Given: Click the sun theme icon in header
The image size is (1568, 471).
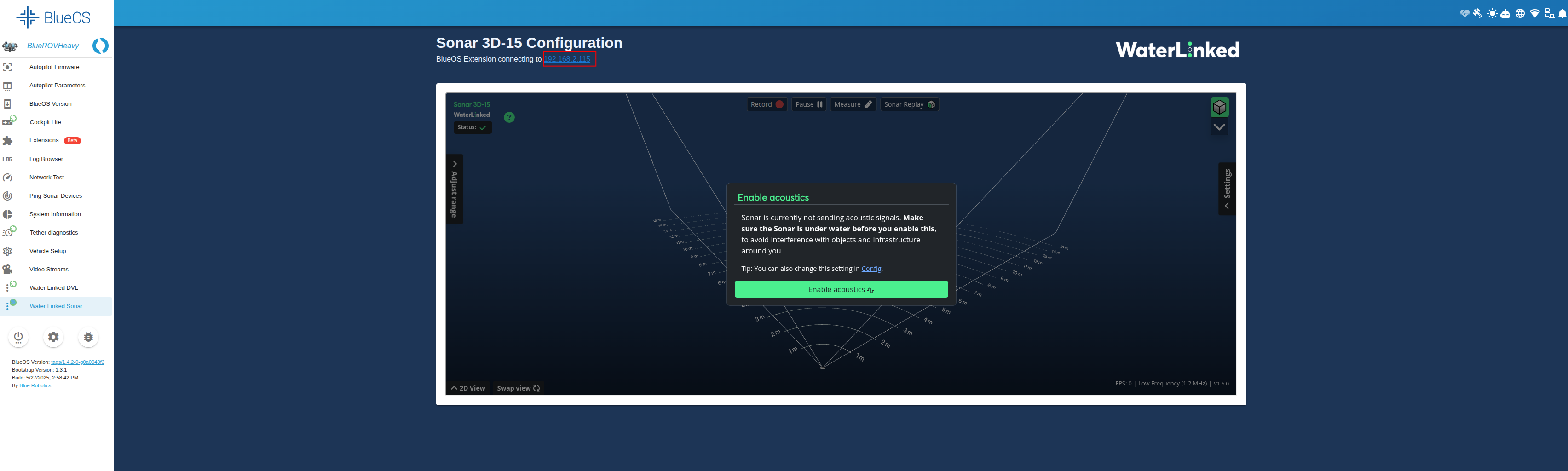Looking at the screenshot, I should (x=1492, y=13).
